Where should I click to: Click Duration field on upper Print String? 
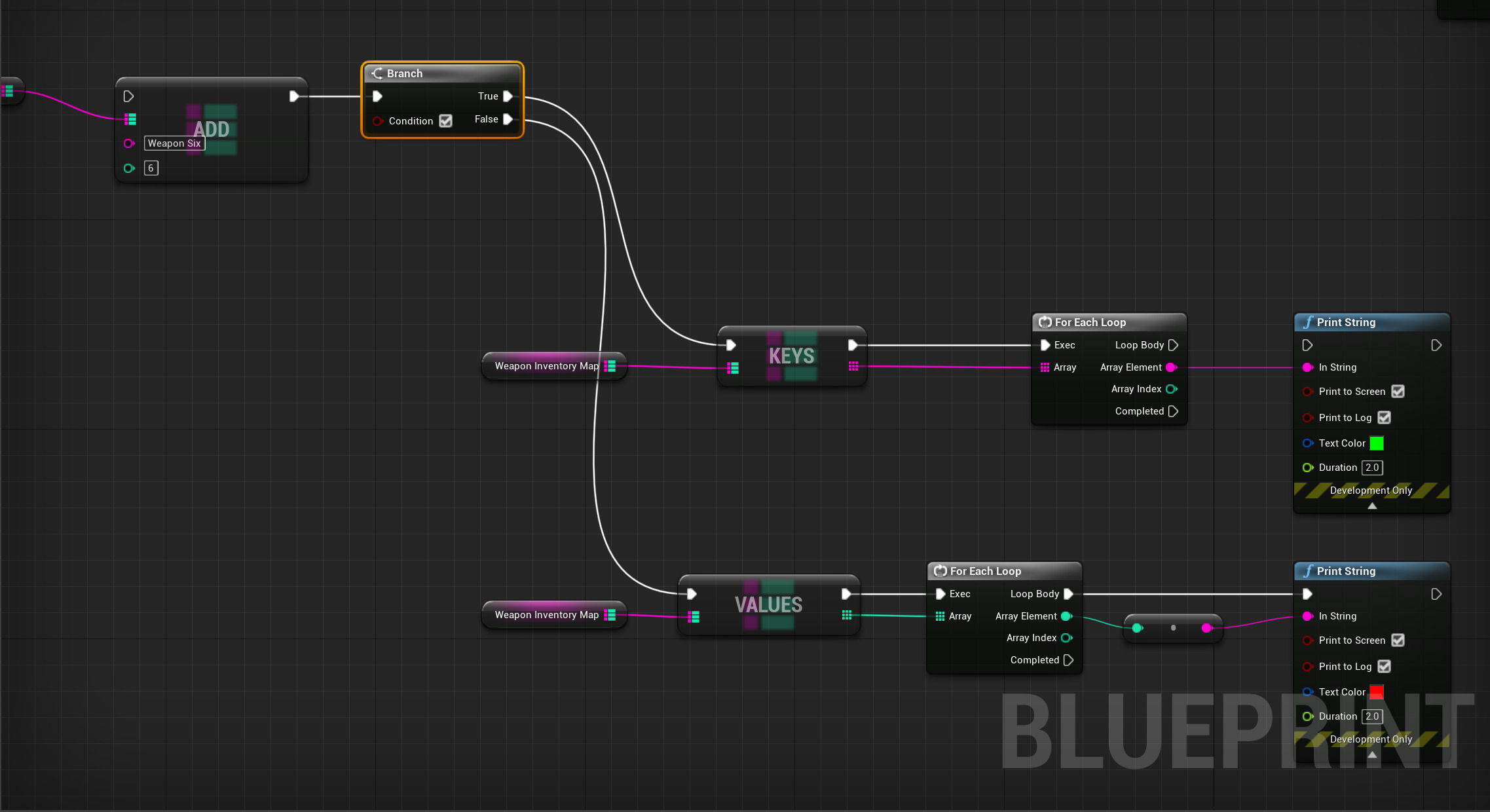(1372, 468)
